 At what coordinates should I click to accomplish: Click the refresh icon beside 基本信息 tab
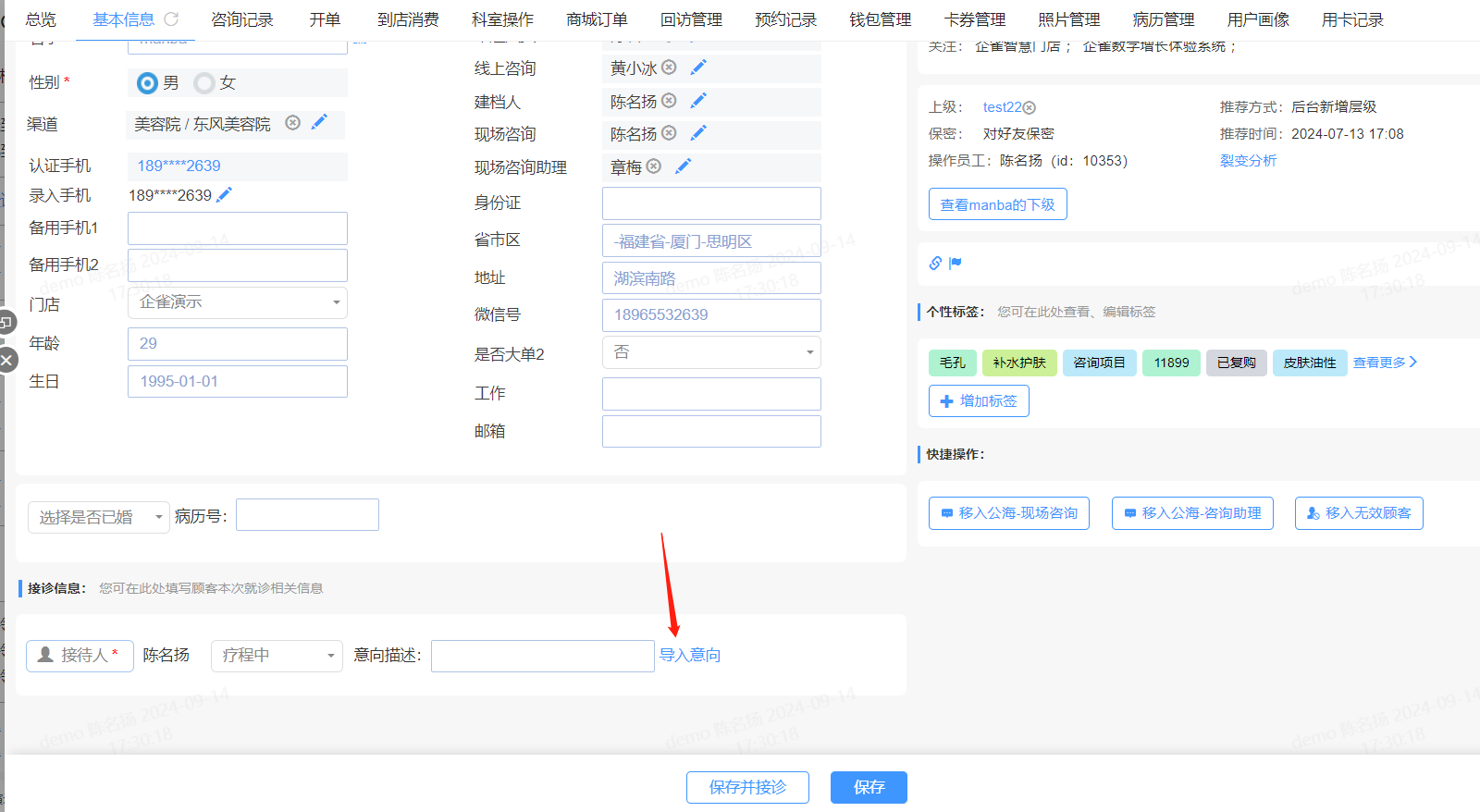171,18
